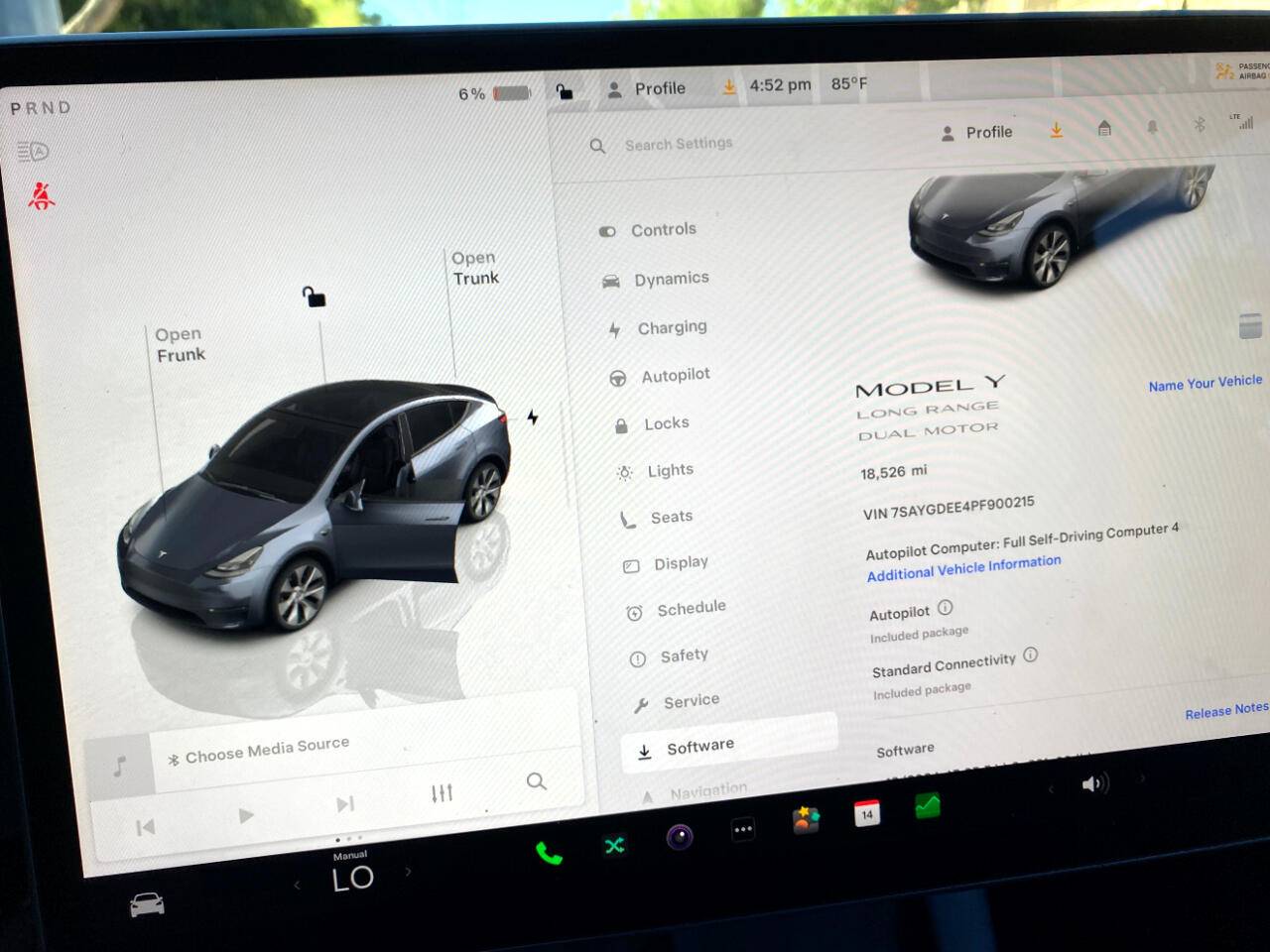
Task: Tap the LTE signal strength icon
Action: tap(1242, 122)
